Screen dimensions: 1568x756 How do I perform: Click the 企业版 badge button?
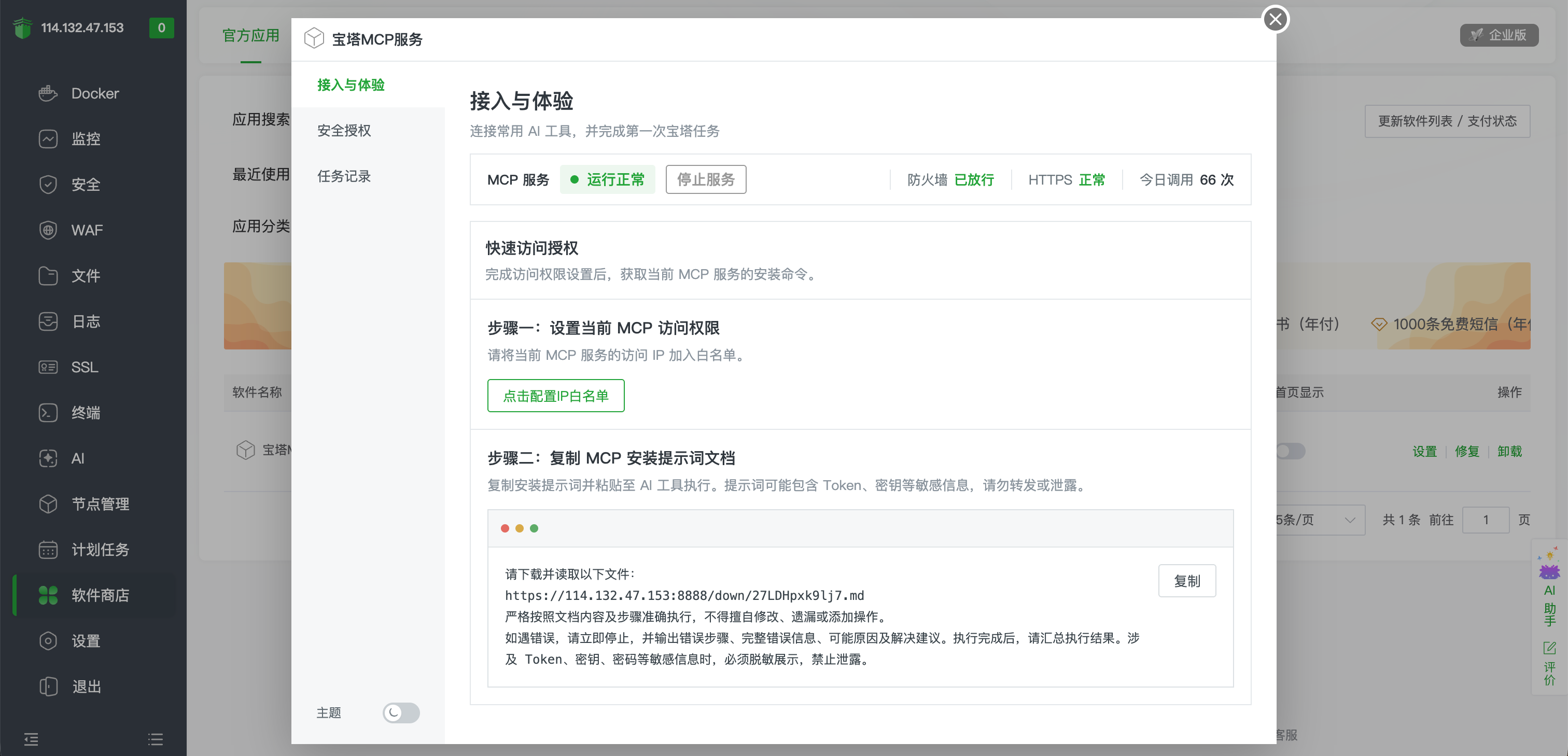[x=1499, y=35]
